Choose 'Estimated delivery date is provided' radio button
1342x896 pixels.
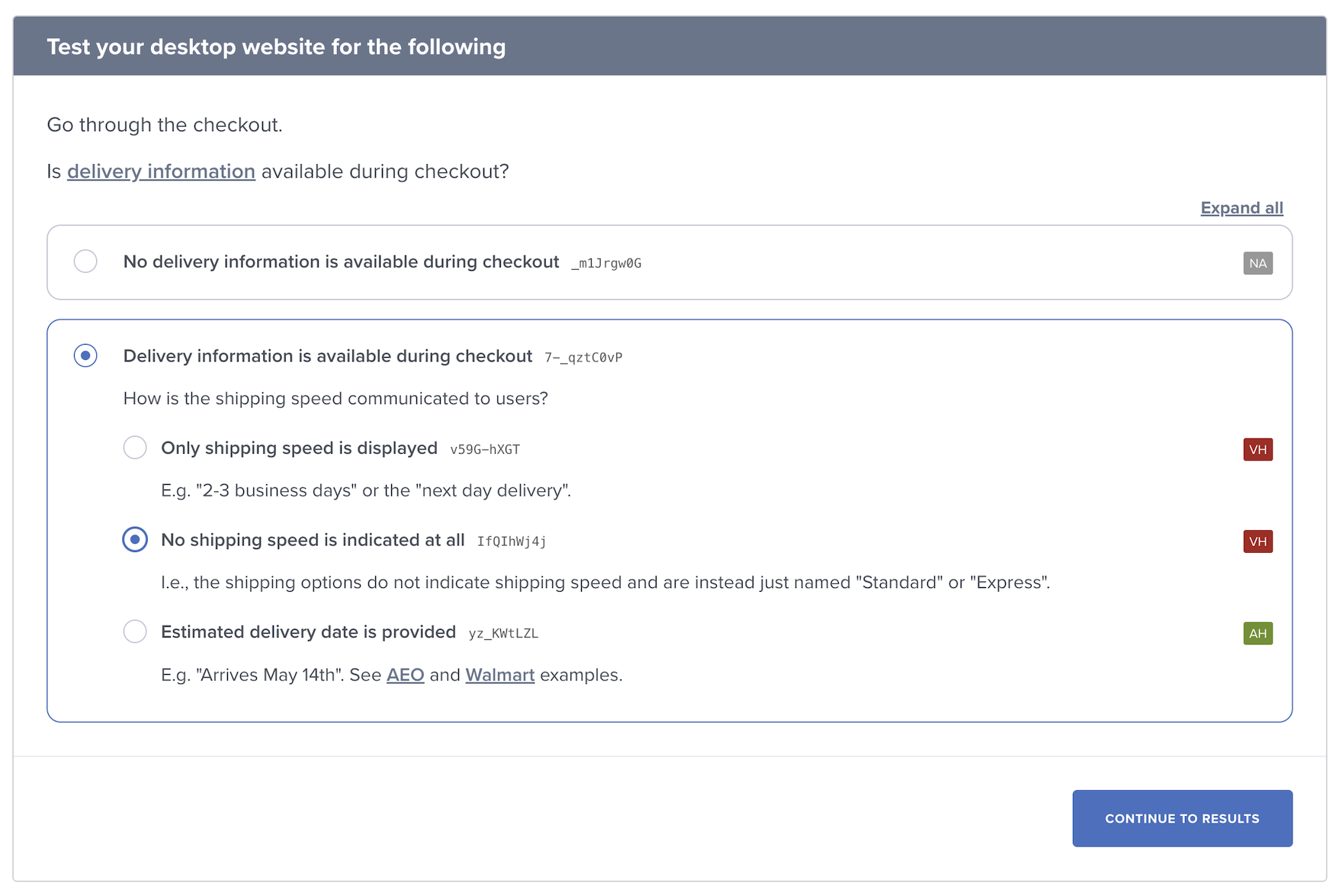pos(135,632)
